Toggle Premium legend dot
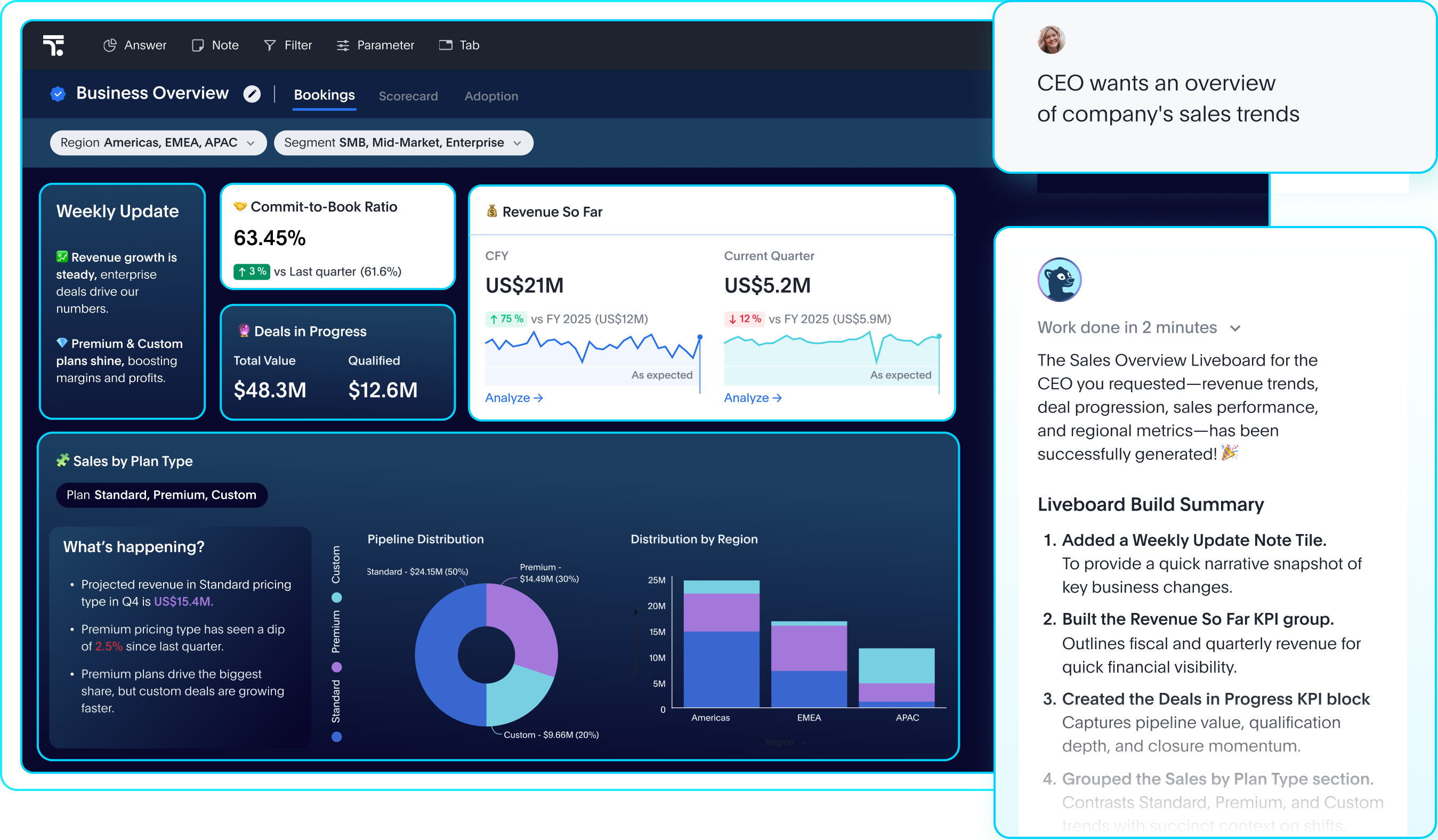This screenshot has height=840, width=1438. [337, 667]
